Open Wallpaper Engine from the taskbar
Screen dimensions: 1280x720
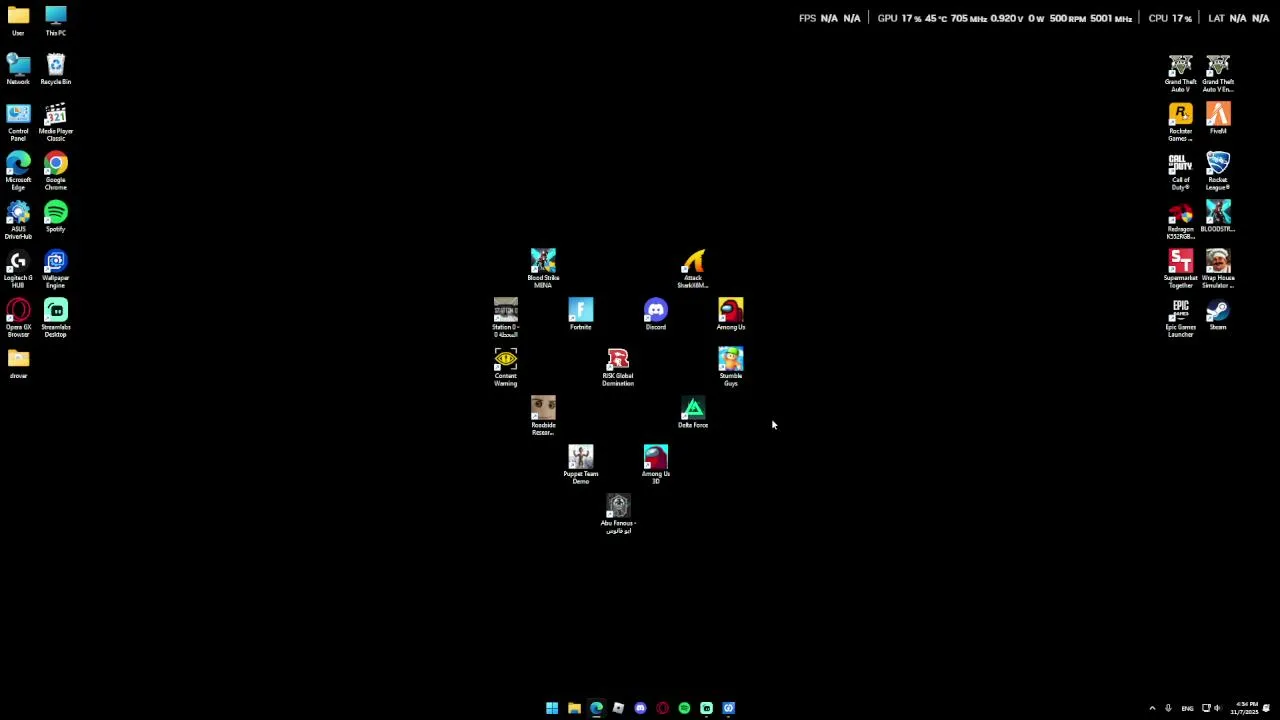pyautogui.click(x=728, y=708)
